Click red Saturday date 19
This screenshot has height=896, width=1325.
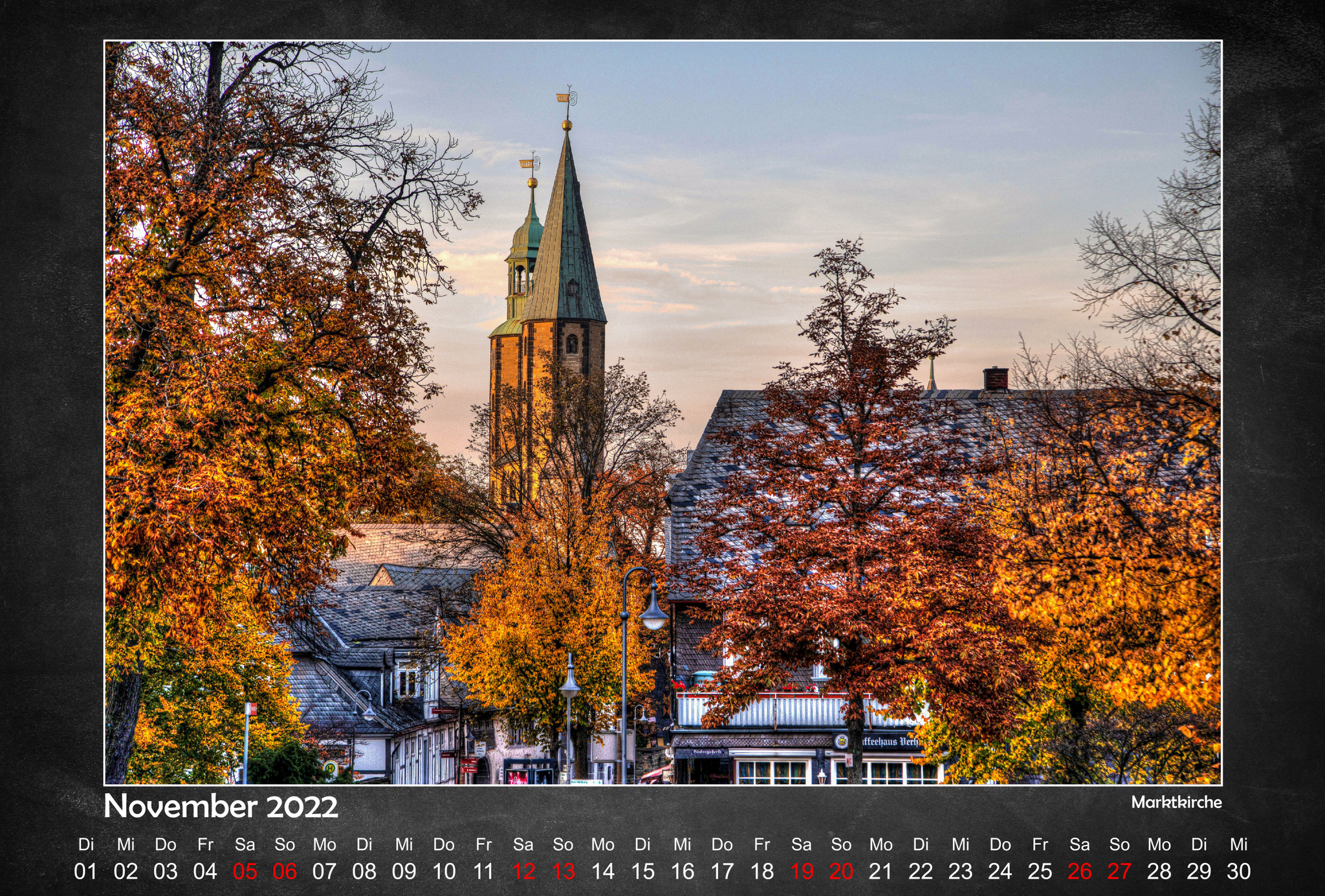tap(802, 871)
